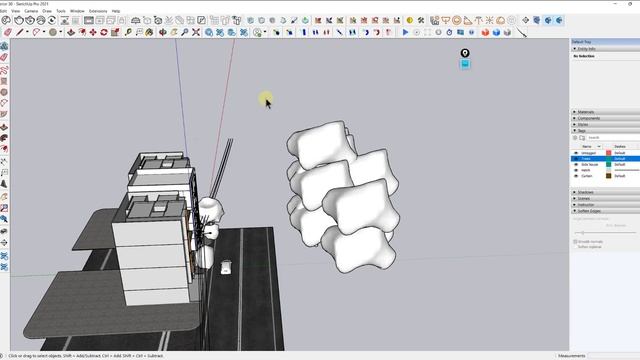Click the blue Play triangle icon

(x=405, y=32)
